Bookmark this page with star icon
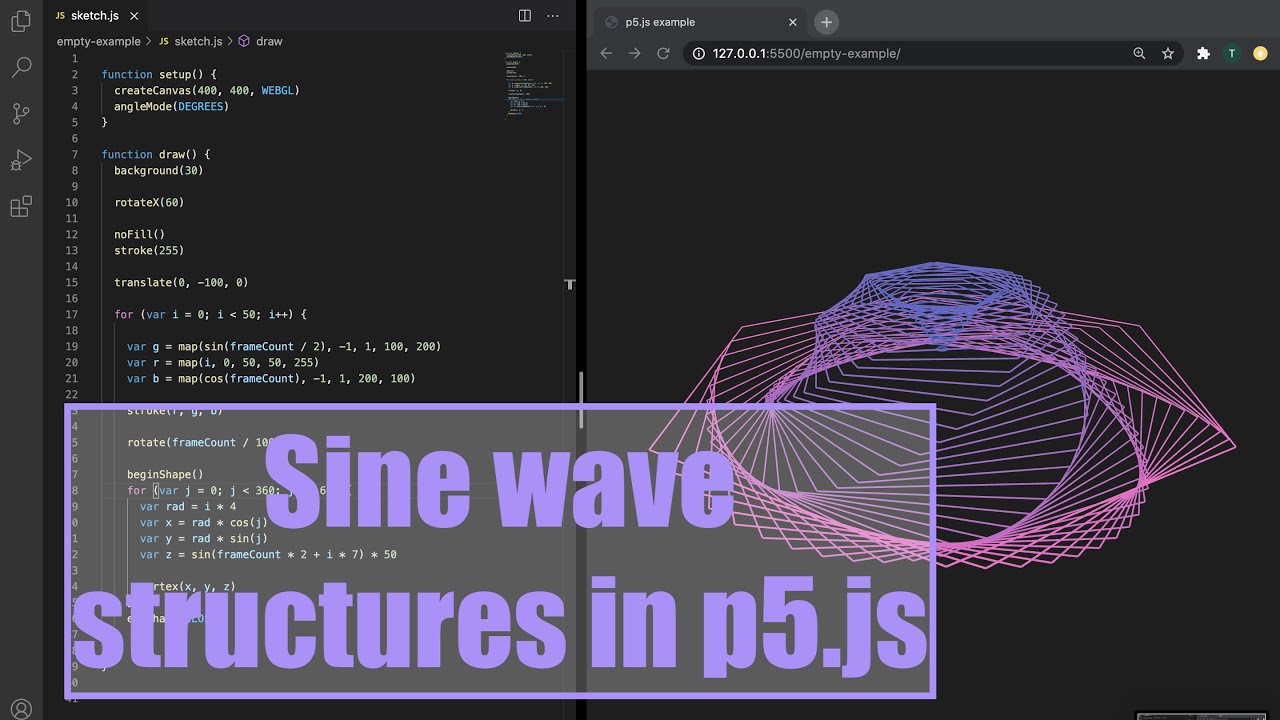This screenshot has height=720, width=1280. point(1167,53)
